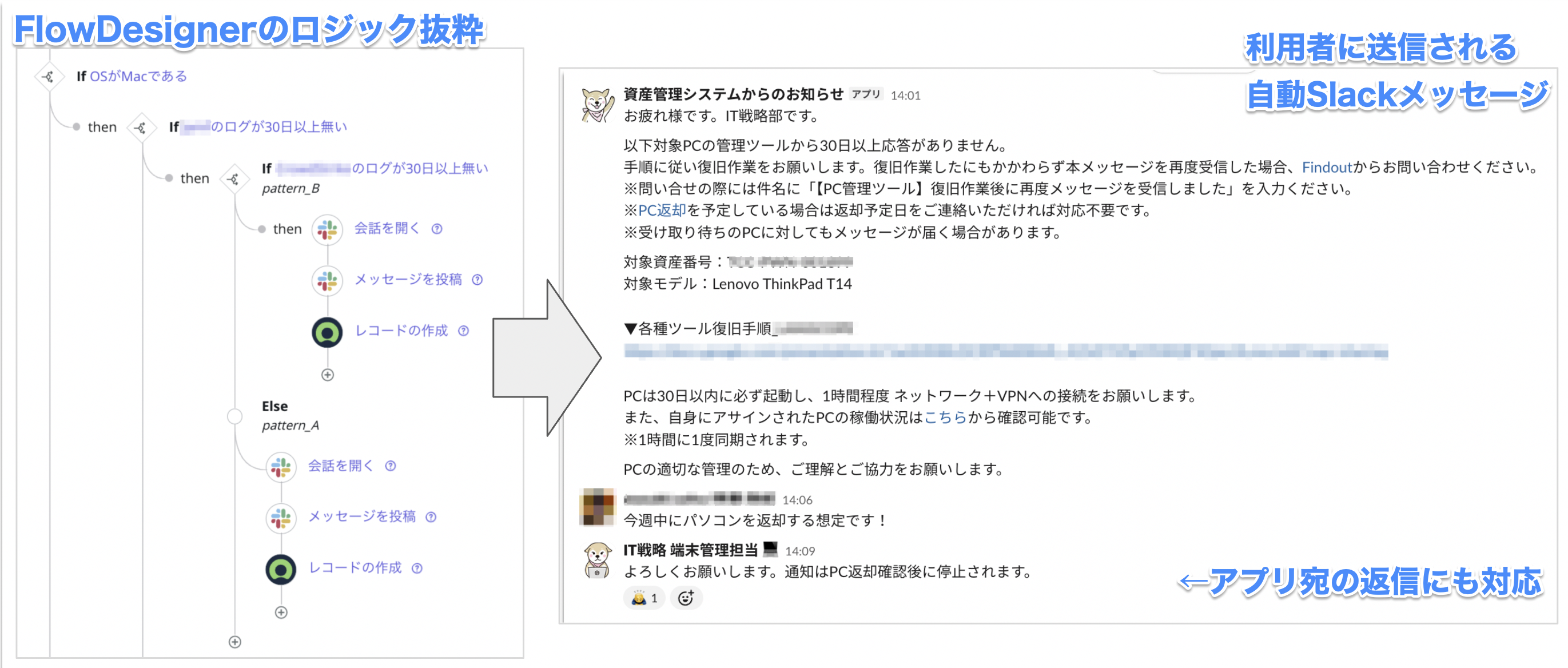Image resolution: width=1568 pixels, height=668 pixels.
Task: Open pattern_B 'レコードの作成' action
Action: pyautogui.click(x=401, y=331)
